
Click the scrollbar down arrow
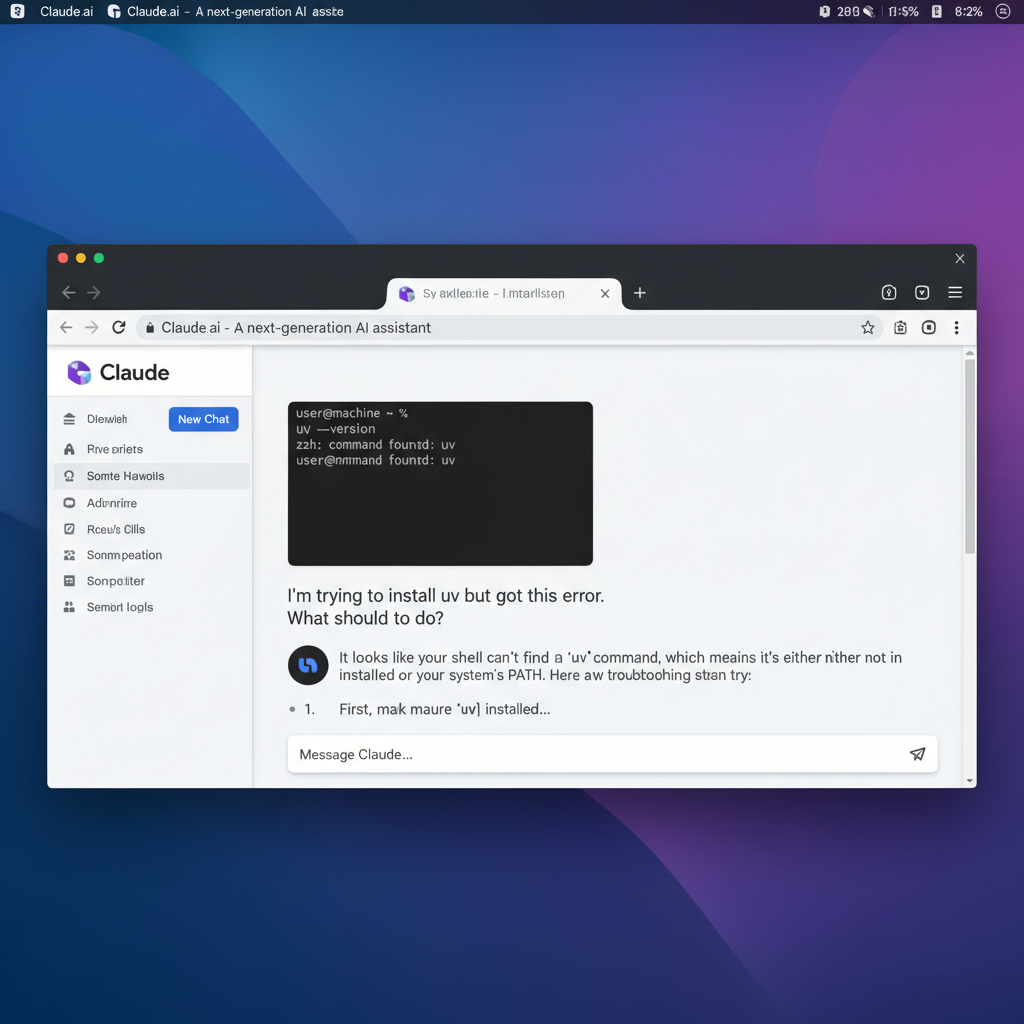(970, 780)
